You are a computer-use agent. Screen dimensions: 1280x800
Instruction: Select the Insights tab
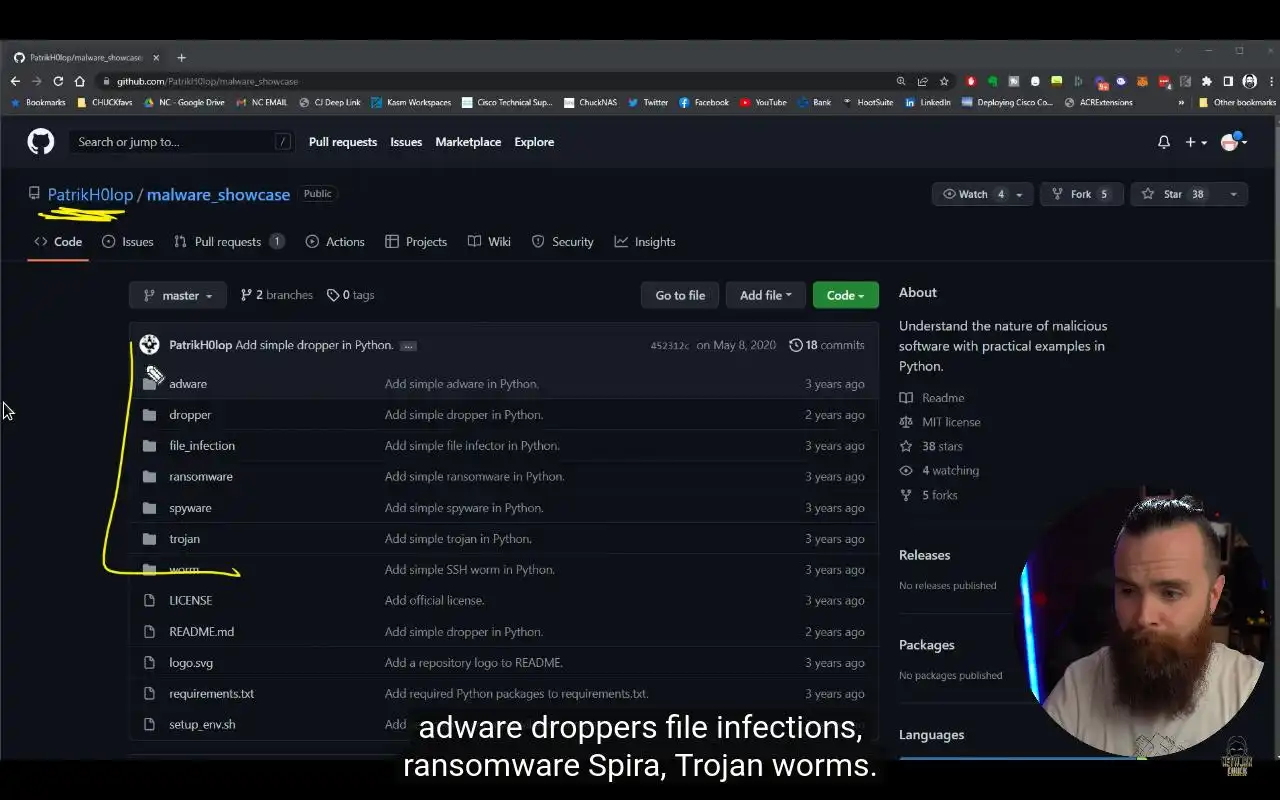(x=645, y=242)
